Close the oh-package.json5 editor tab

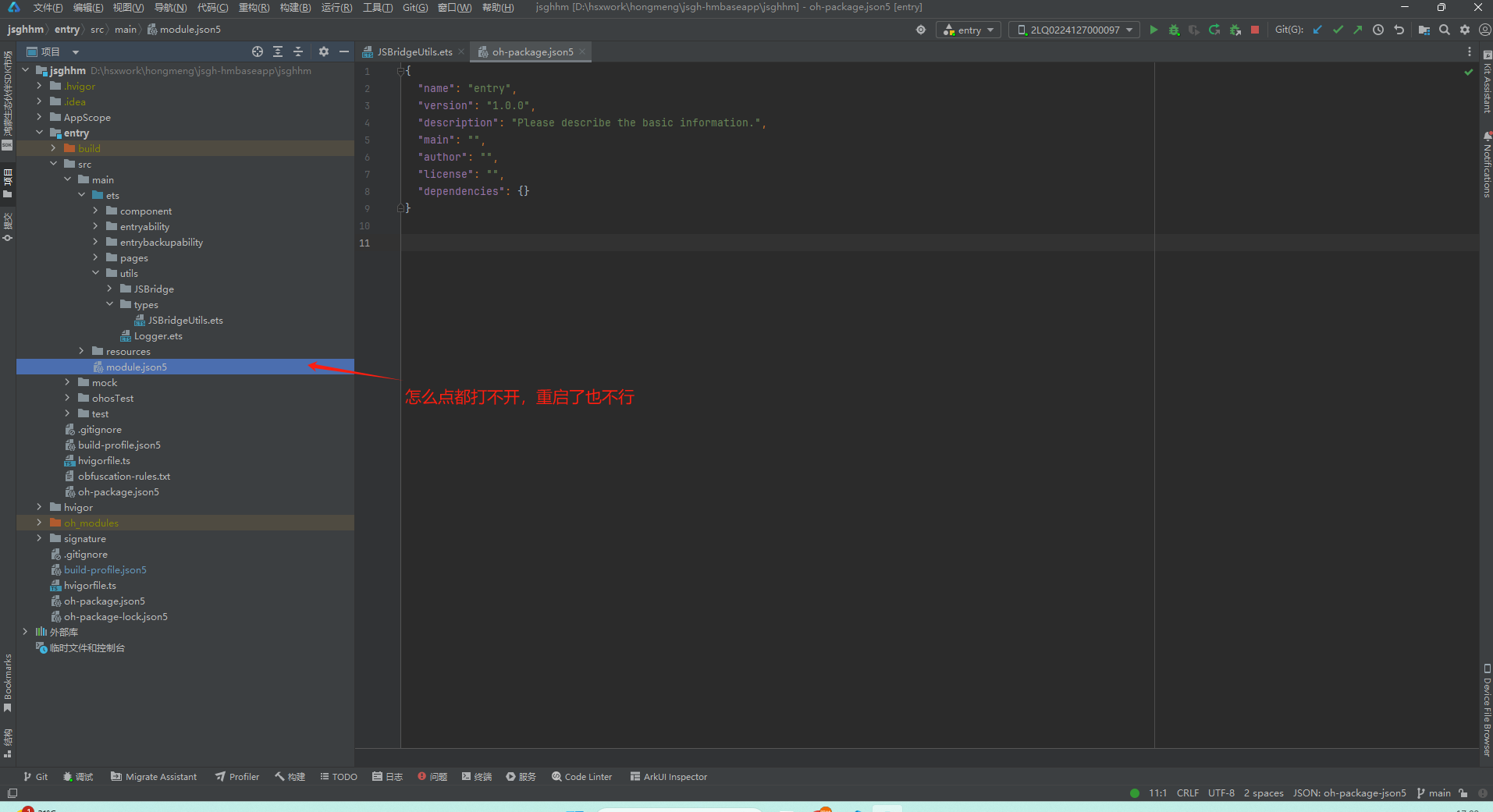coord(582,51)
